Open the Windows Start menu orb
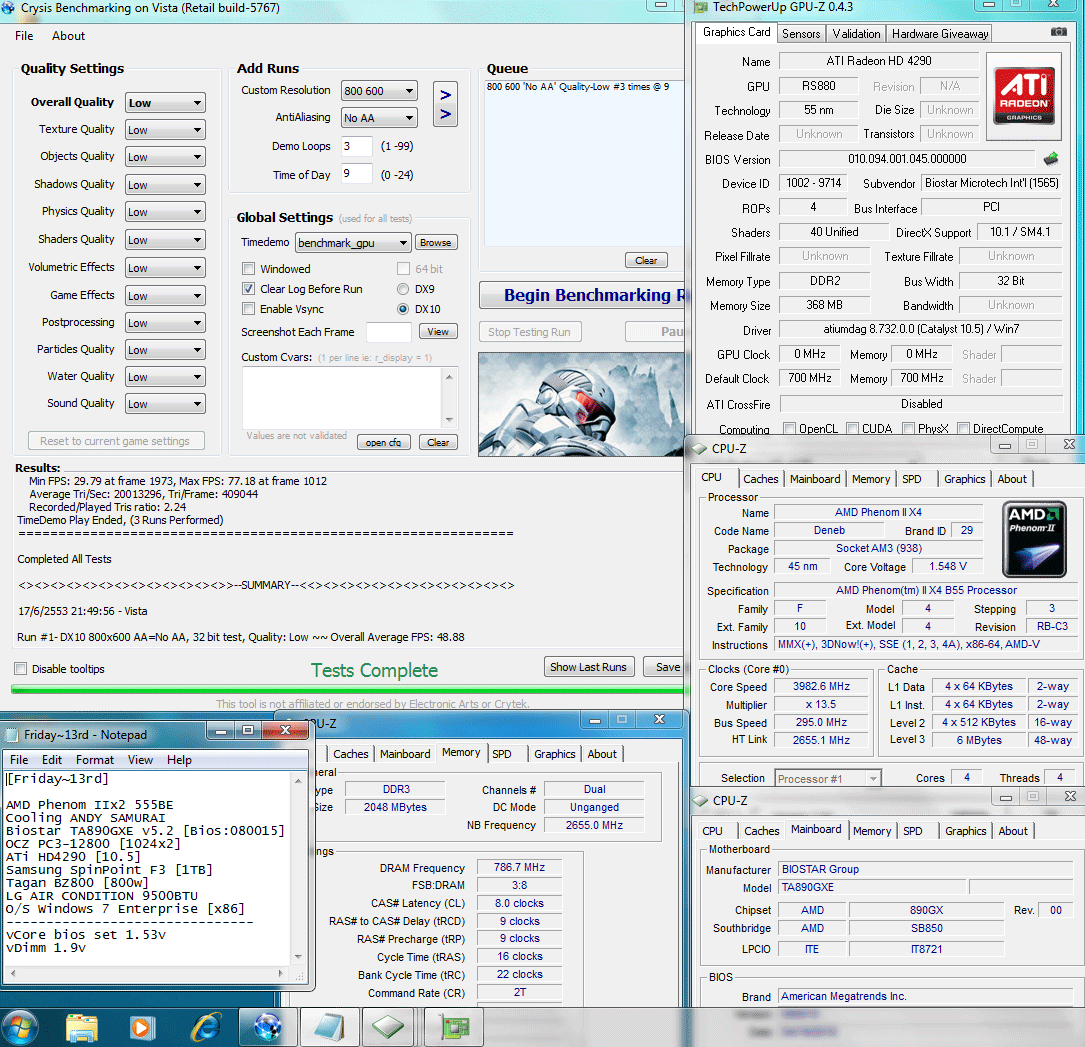Image resolution: width=1085 pixels, height=1047 pixels. point(20,1026)
